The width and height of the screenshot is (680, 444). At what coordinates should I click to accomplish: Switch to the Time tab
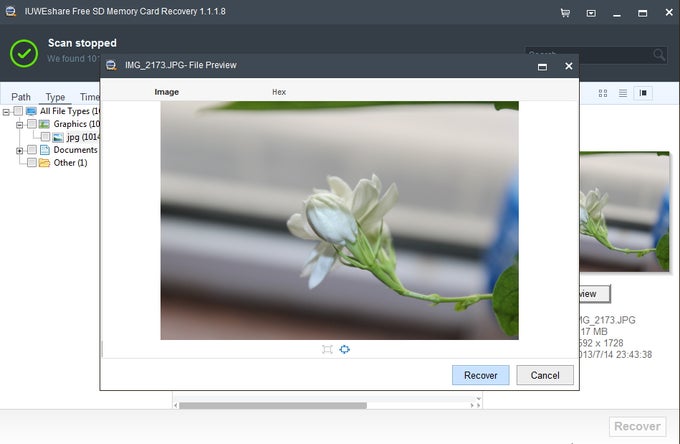point(89,97)
